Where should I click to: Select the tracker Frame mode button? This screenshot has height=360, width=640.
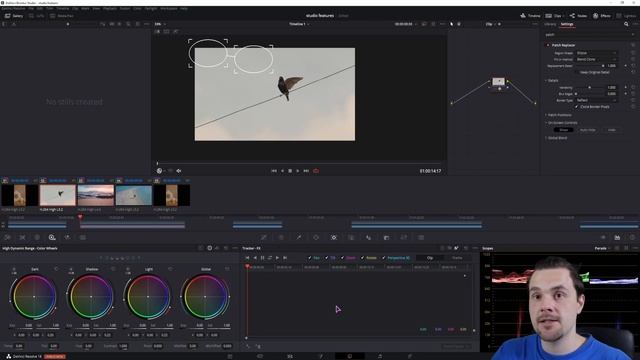pos(457,258)
